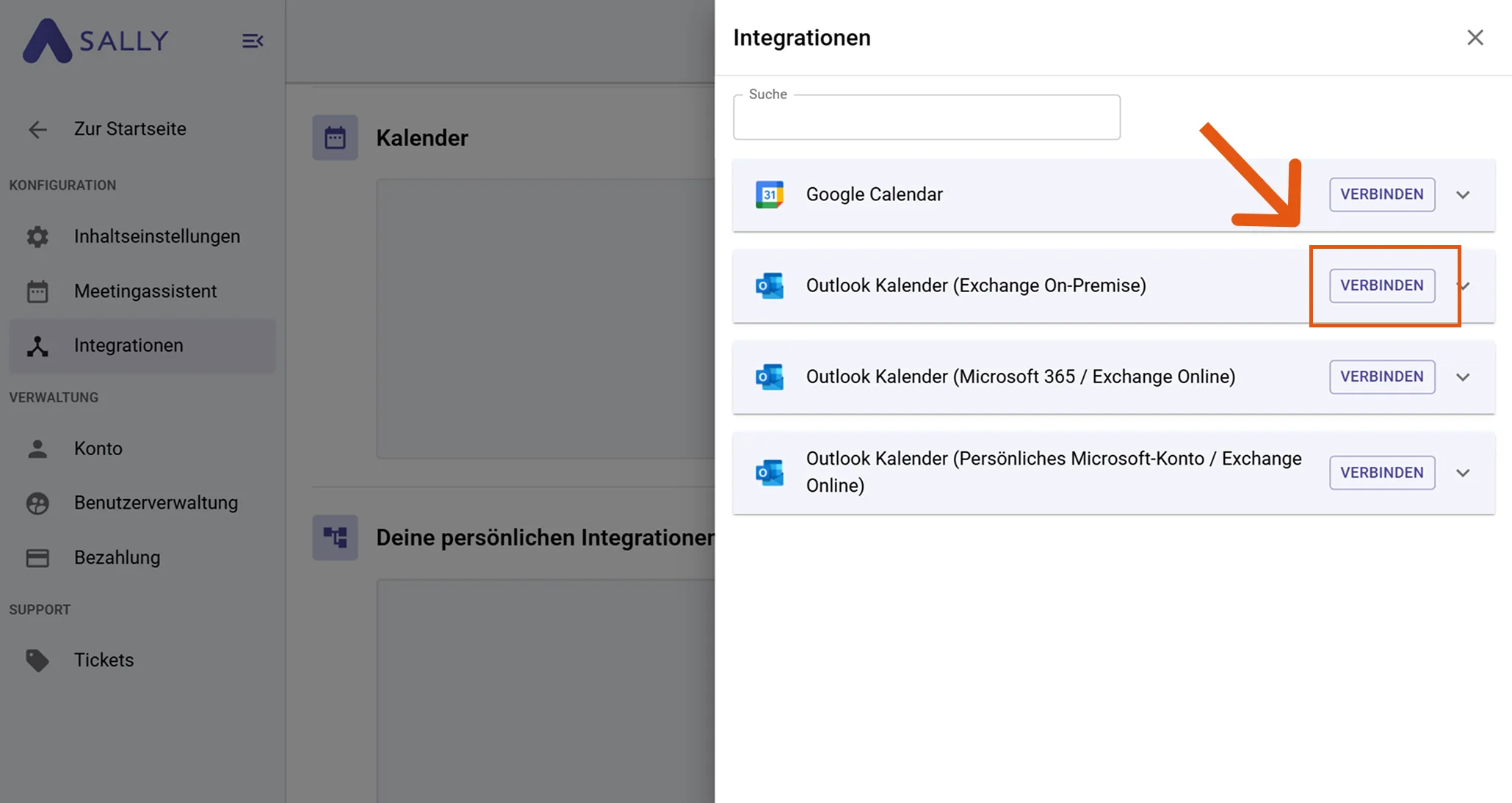
Task: Expand the Microsoft 365 / Exchange Online row
Action: pos(1463,377)
